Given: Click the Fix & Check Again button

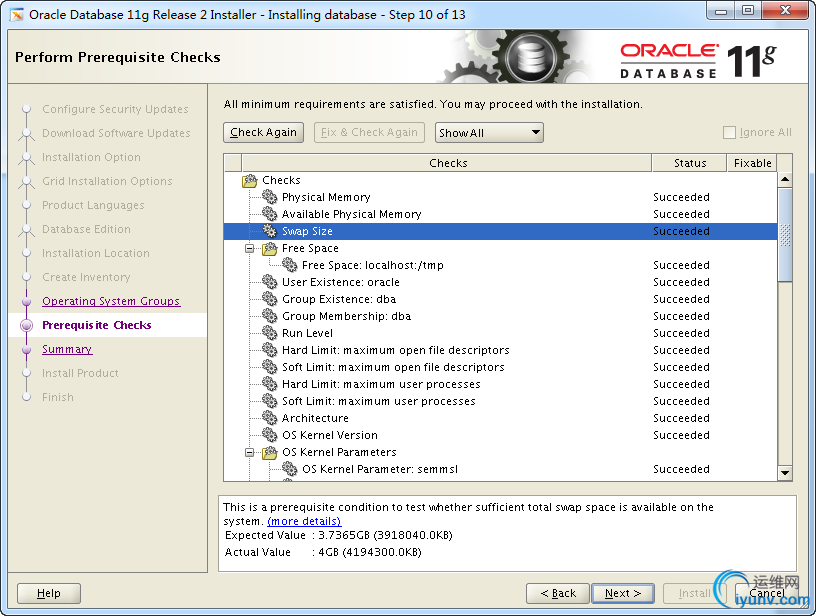Looking at the screenshot, I should (369, 132).
